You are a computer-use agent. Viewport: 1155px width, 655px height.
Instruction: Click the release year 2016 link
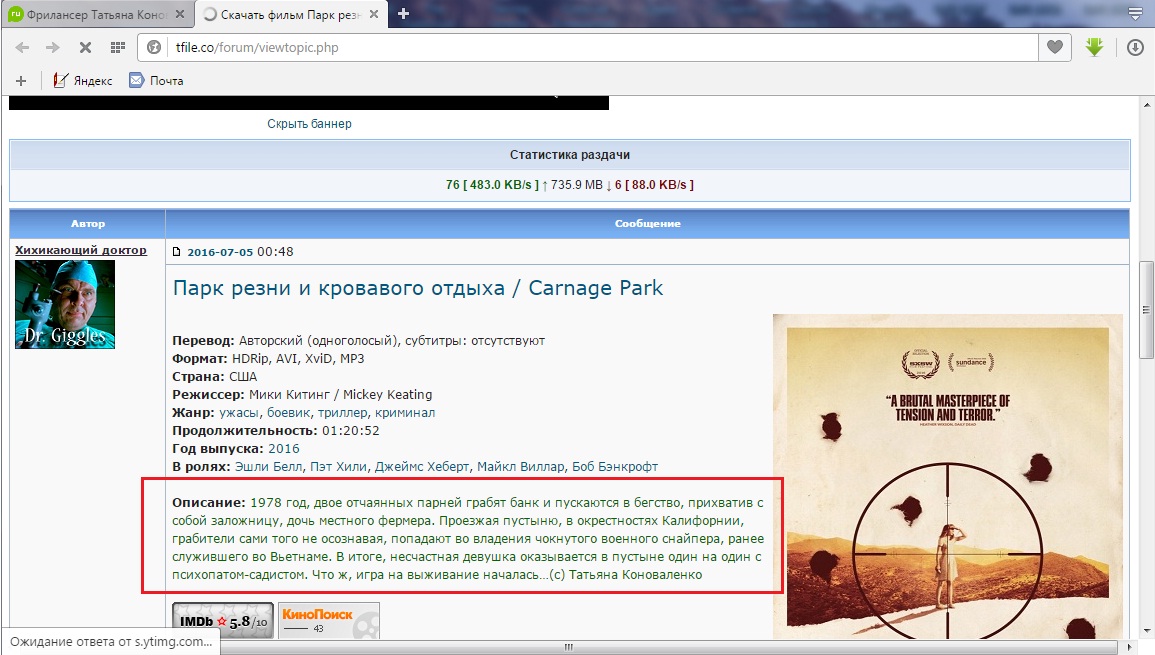[284, 449]
